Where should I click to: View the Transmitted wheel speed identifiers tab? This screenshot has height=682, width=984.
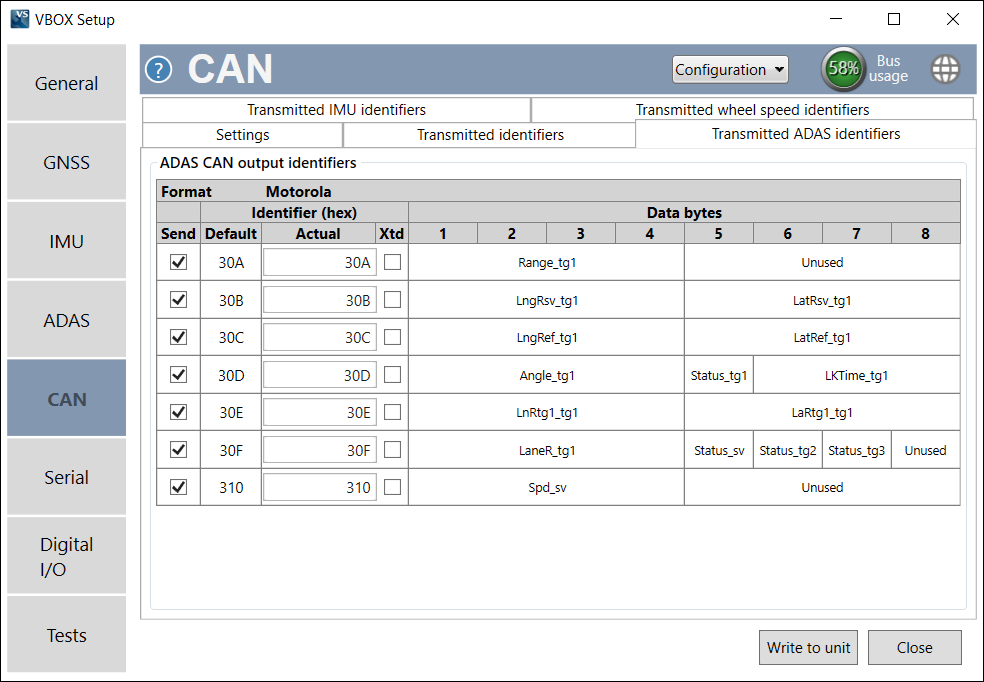click(753, 109)
